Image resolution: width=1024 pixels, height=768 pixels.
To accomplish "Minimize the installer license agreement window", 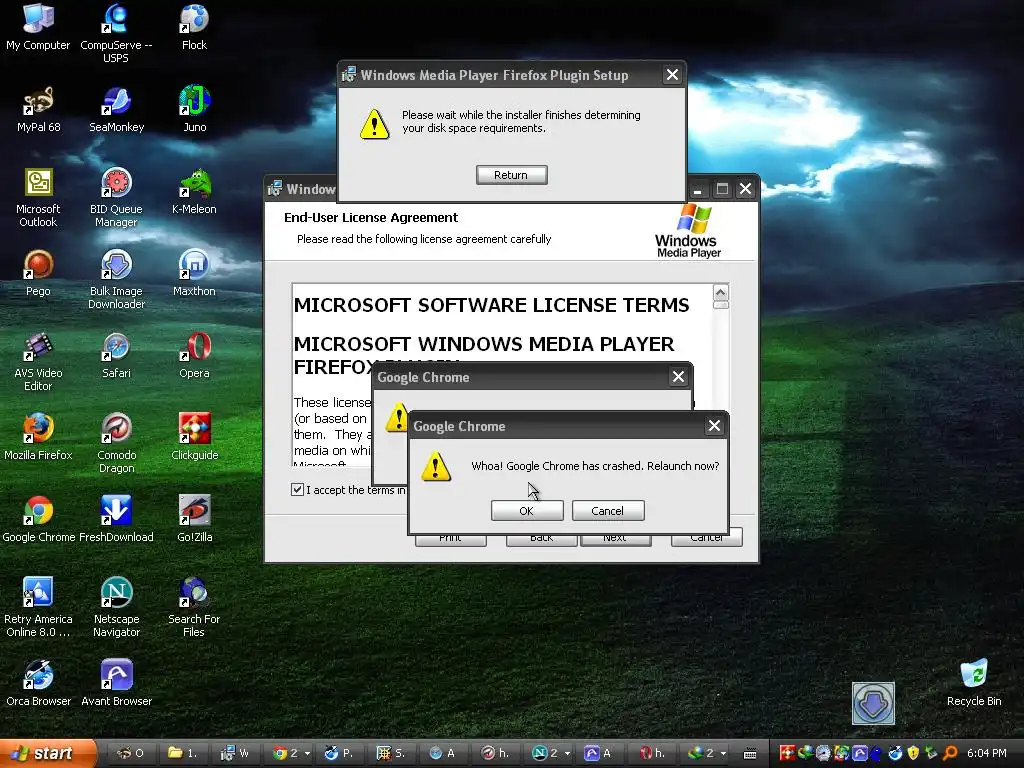I will tap(697, 189).
